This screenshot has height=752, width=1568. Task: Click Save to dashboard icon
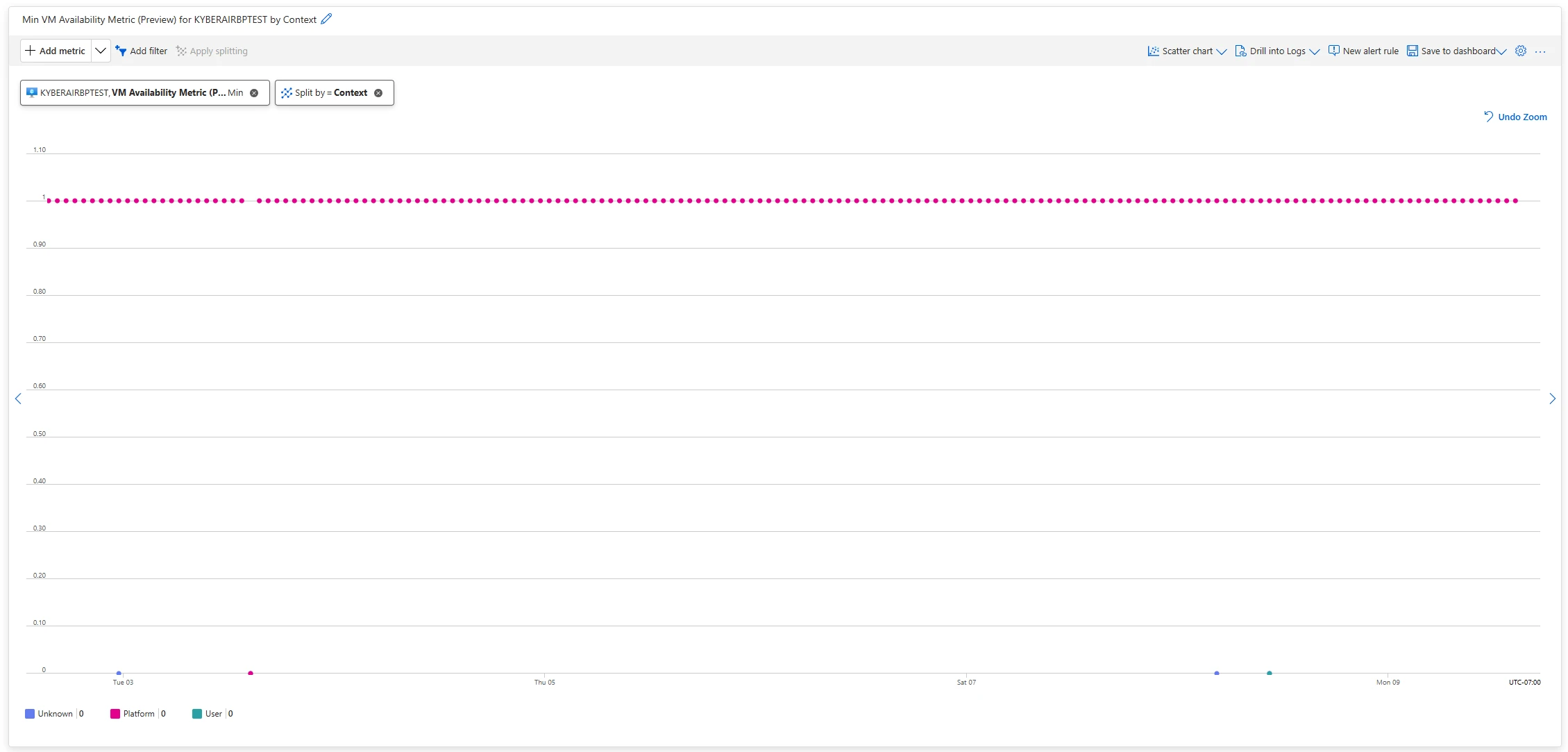click(x=1413, y=50)
